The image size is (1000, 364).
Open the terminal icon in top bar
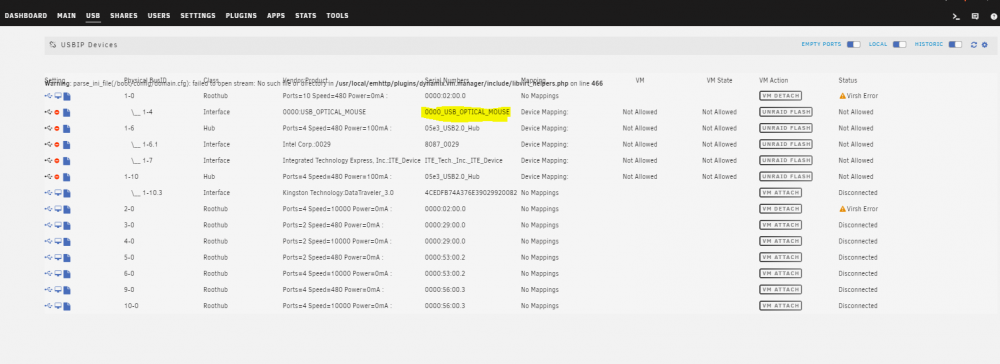[956, 16]
